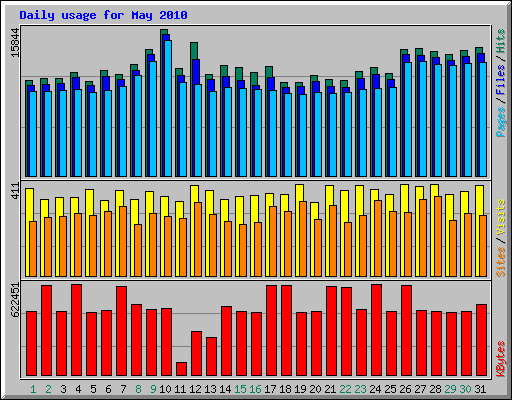This screenshot has width=512, height=400.
Task: Click the orange Sites bar for day 8
Action: (138, 250)
